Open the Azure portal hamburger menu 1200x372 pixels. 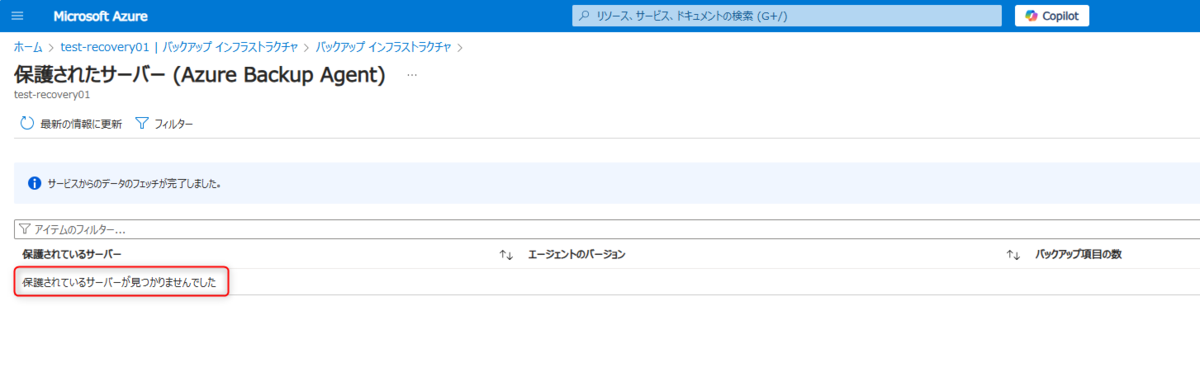(x=17, y=16)
